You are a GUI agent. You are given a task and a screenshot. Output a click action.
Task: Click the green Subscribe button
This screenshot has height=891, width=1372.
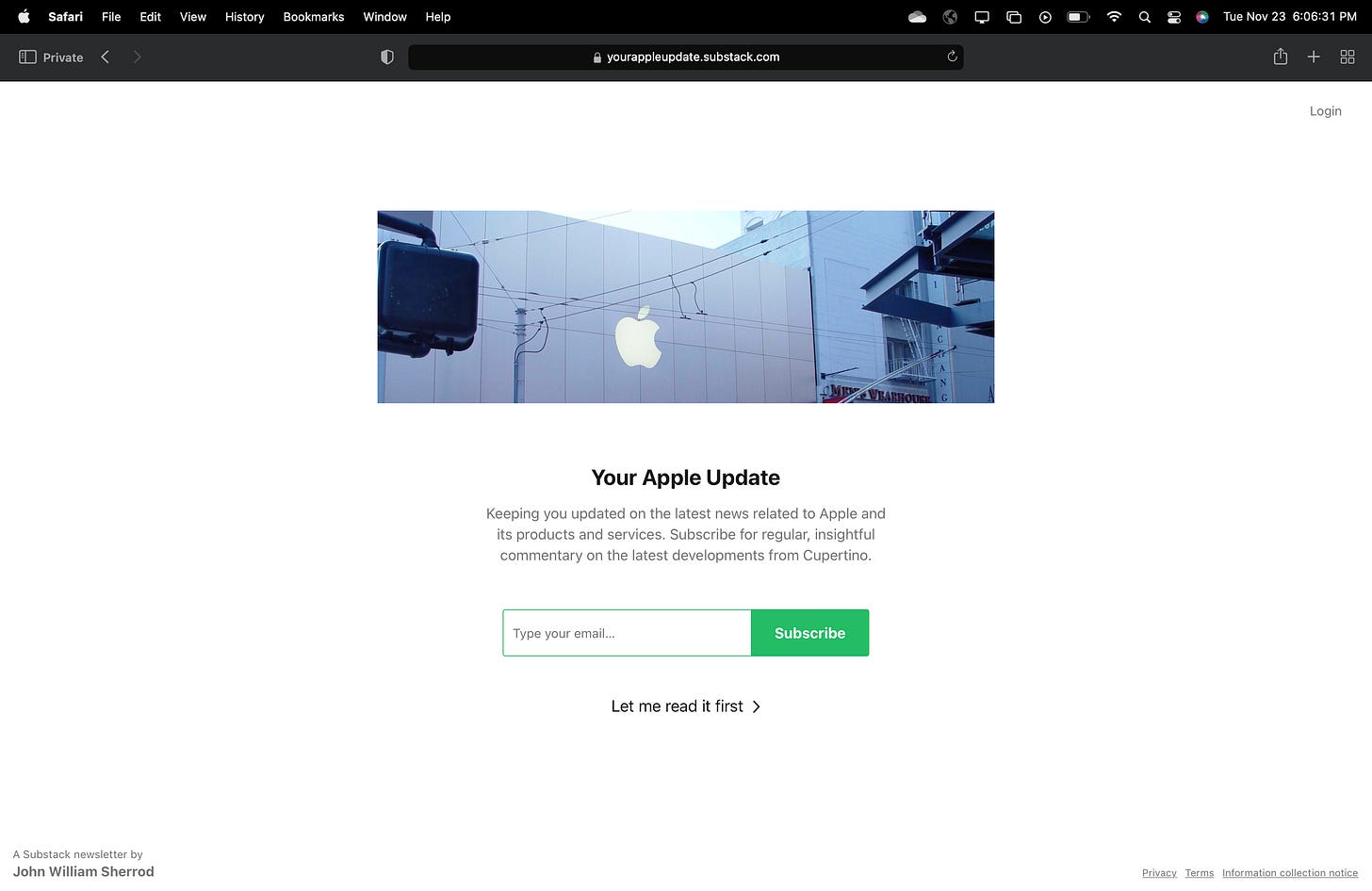tap(809, 633)
